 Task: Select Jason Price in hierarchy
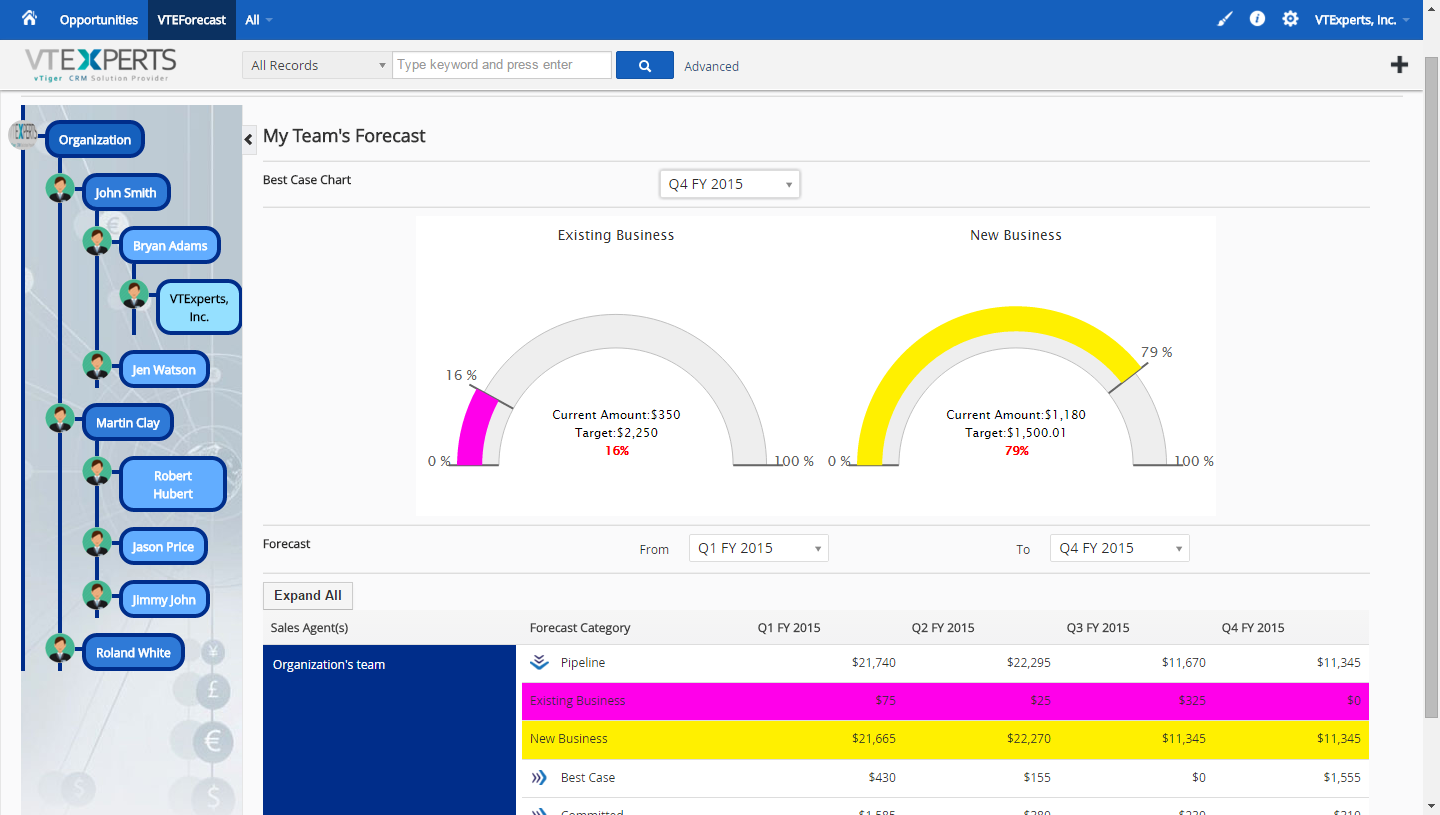163,547
